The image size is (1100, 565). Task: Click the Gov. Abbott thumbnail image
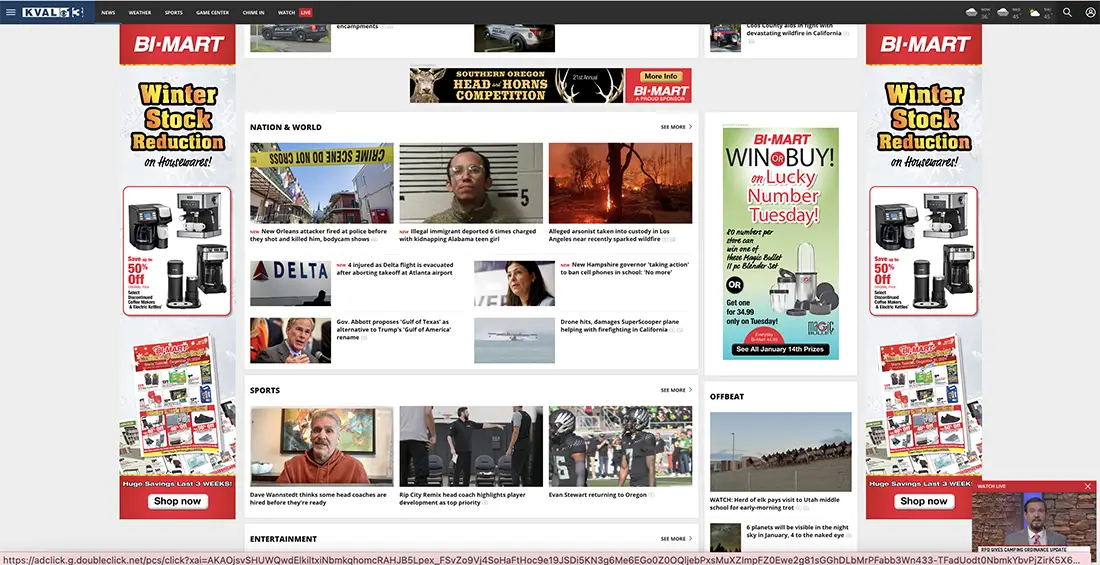[290, 340]
